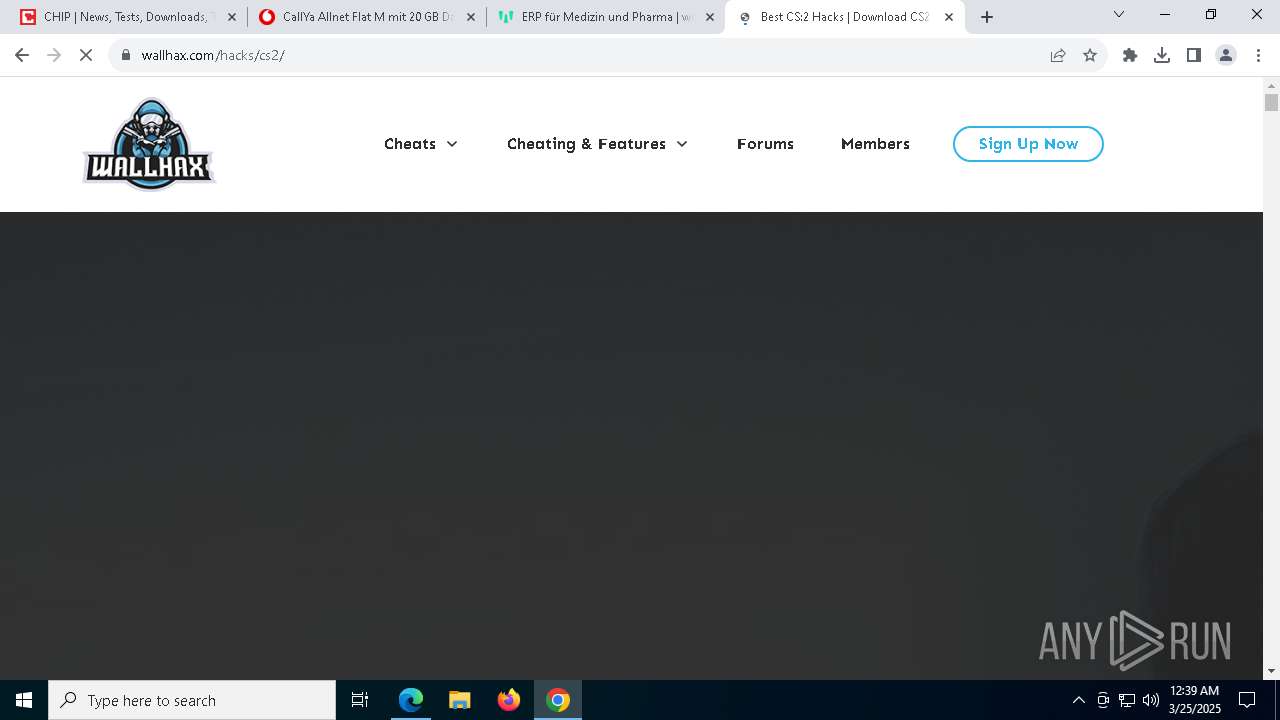The height and width of the screenshot is (720, 1280).
Task: Open Task View on the taskbar
Action: (360, 700)
